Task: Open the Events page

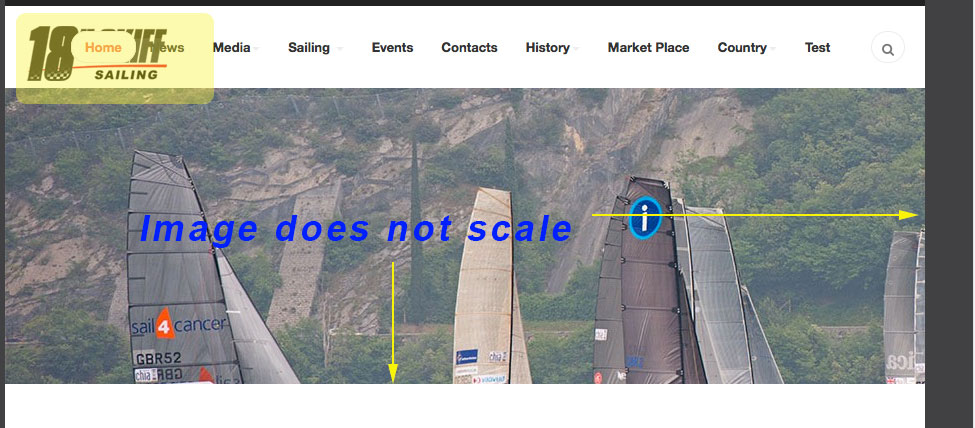Action: click(392, 48)
